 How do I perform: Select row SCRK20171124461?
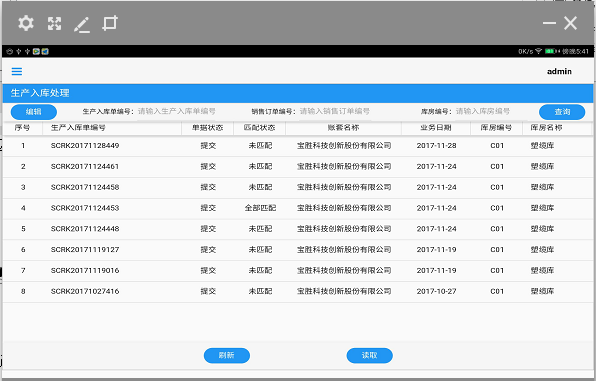(298, 167)
